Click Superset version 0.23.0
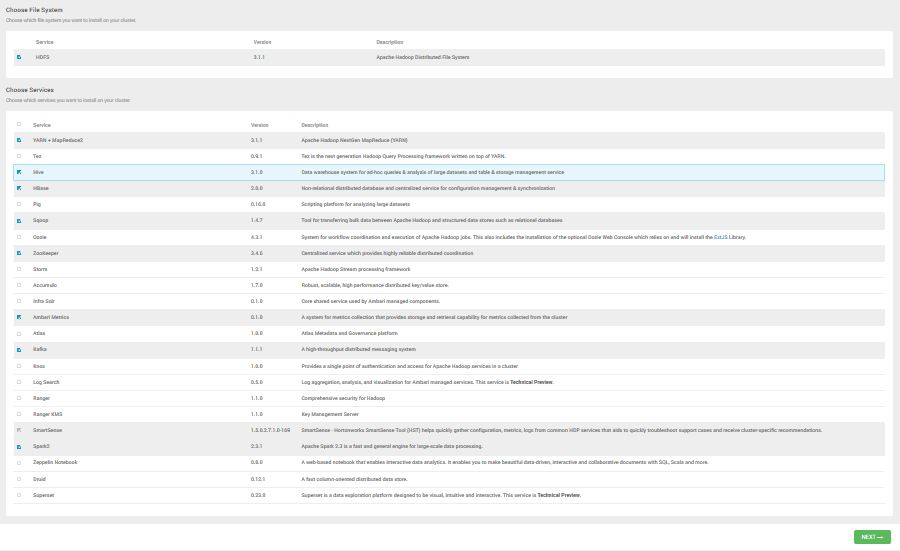This screenshot has height=551, width=900. 258,495
